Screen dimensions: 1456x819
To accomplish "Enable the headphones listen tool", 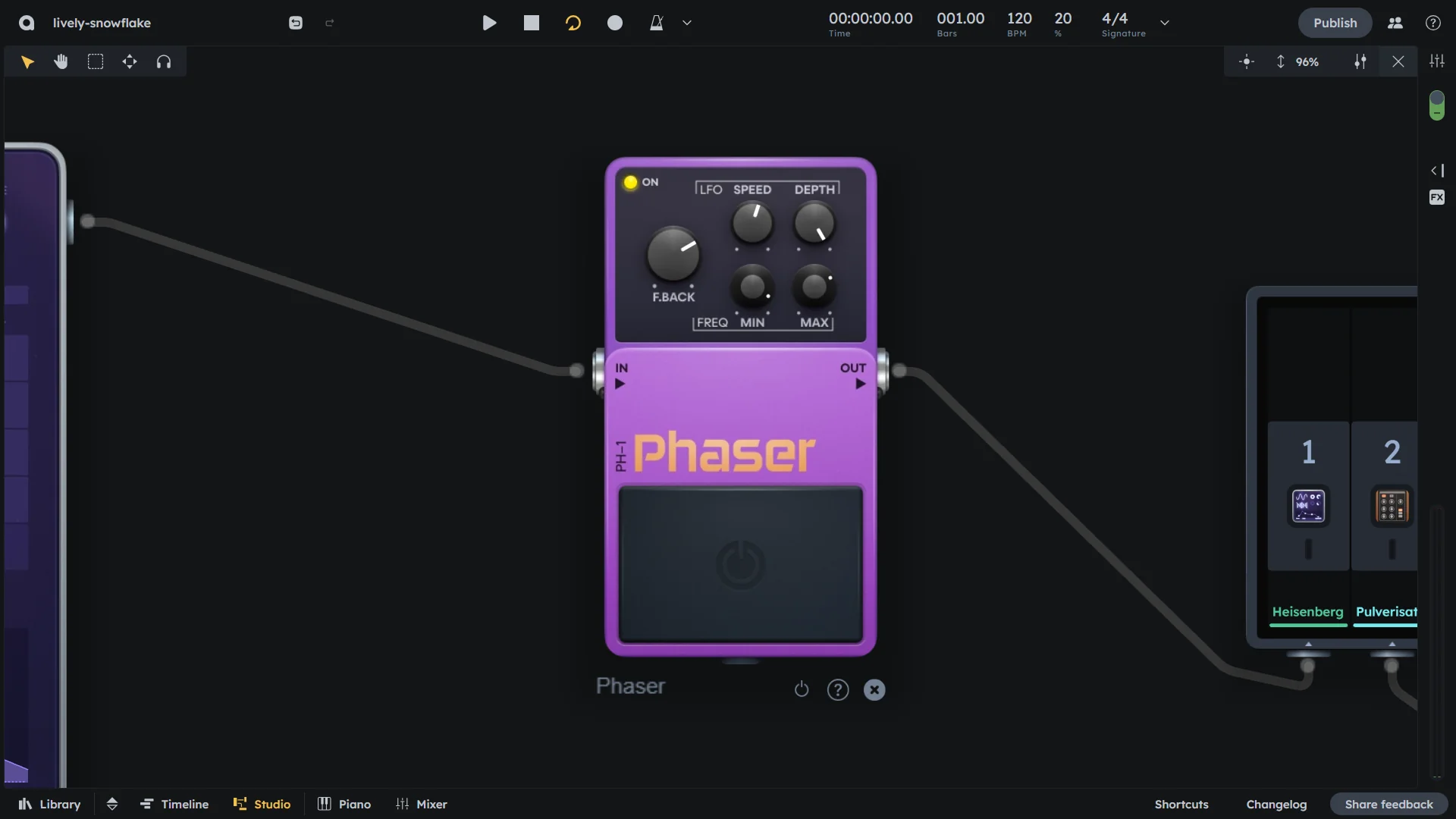I will click(x=164, y=61).
